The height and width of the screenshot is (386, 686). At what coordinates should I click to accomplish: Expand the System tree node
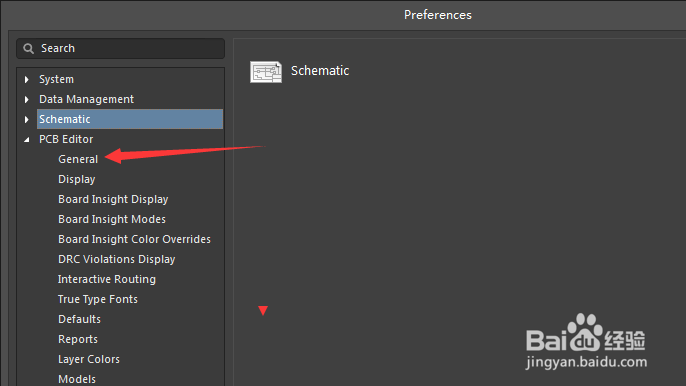[x=27, y=79]
